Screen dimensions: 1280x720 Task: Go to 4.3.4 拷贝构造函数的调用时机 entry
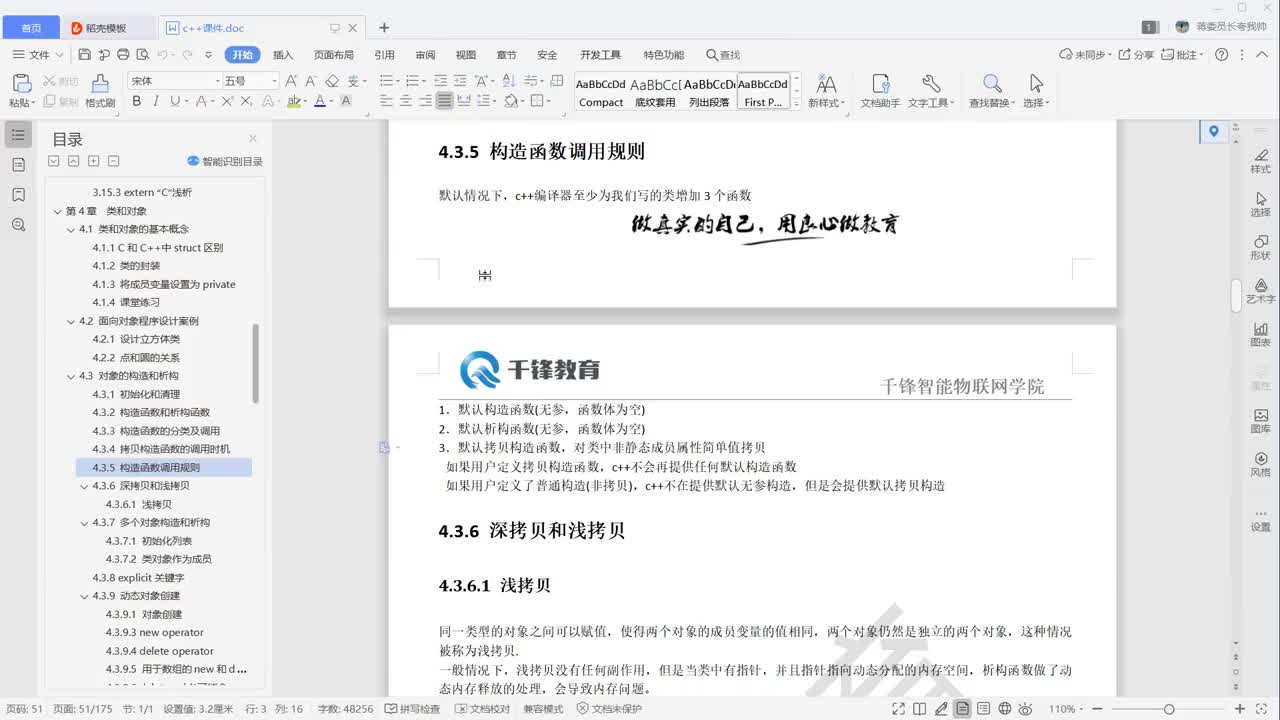click(161, 449)
